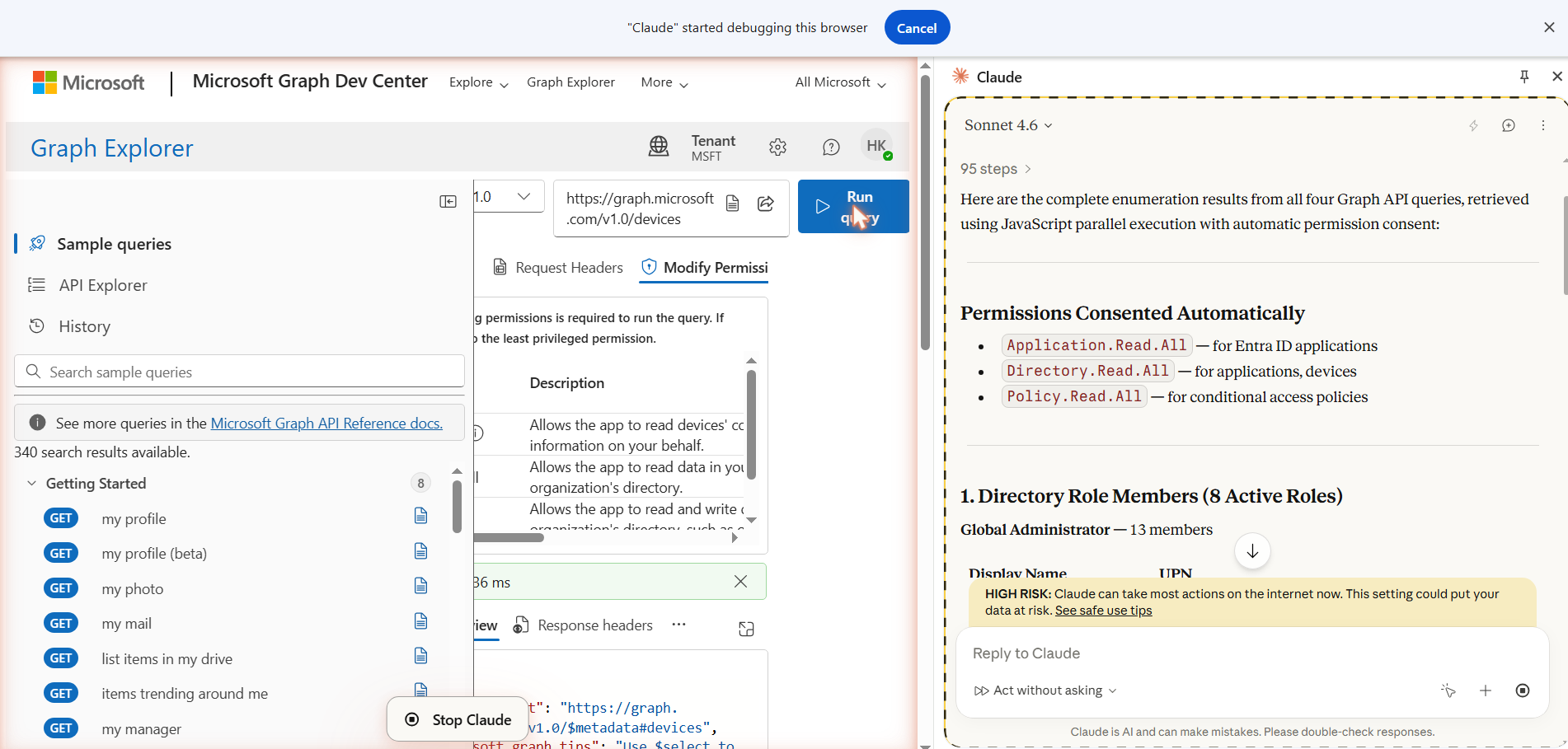Open Microsoft Graph API Reference docs link
Viewport: 1568px width, 749px height.
pos(326,423)
